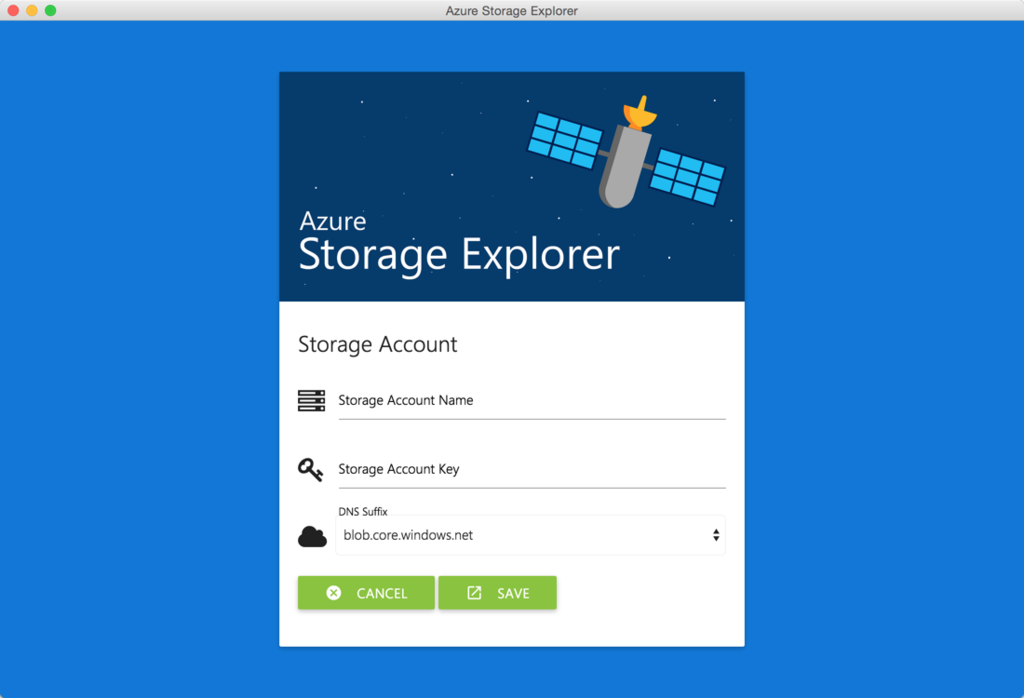The height and width of the screenshot is (698, 1024).
Task: Maximize the window with the green button
Action: (x=50, y=10)
